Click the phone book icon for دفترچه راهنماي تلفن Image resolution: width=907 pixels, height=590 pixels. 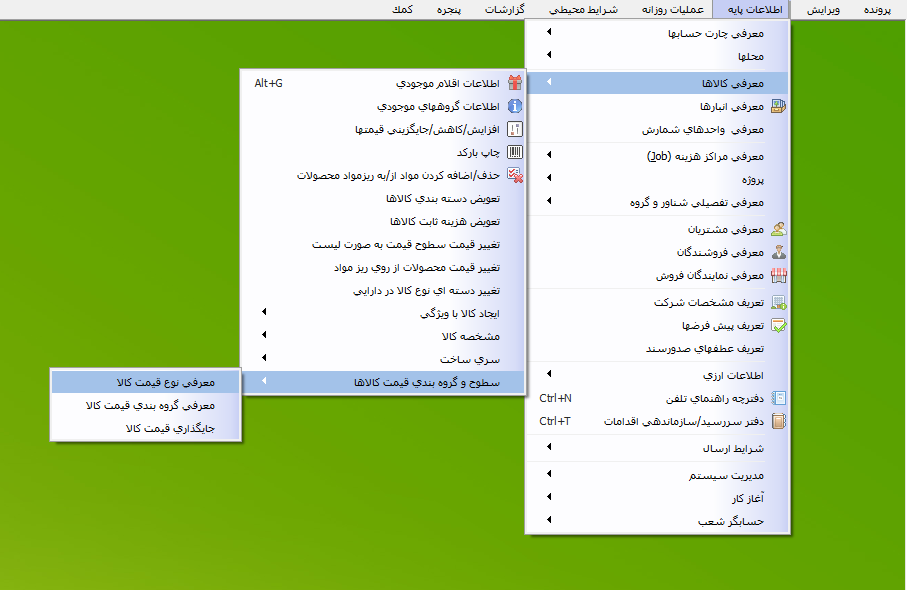(778, 398)
